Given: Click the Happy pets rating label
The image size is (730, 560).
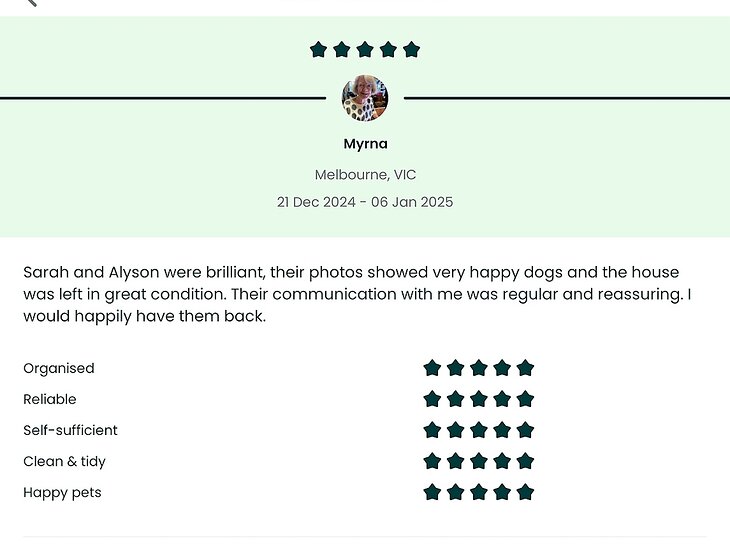Looking at the screenshot, I should click(62, 492).
